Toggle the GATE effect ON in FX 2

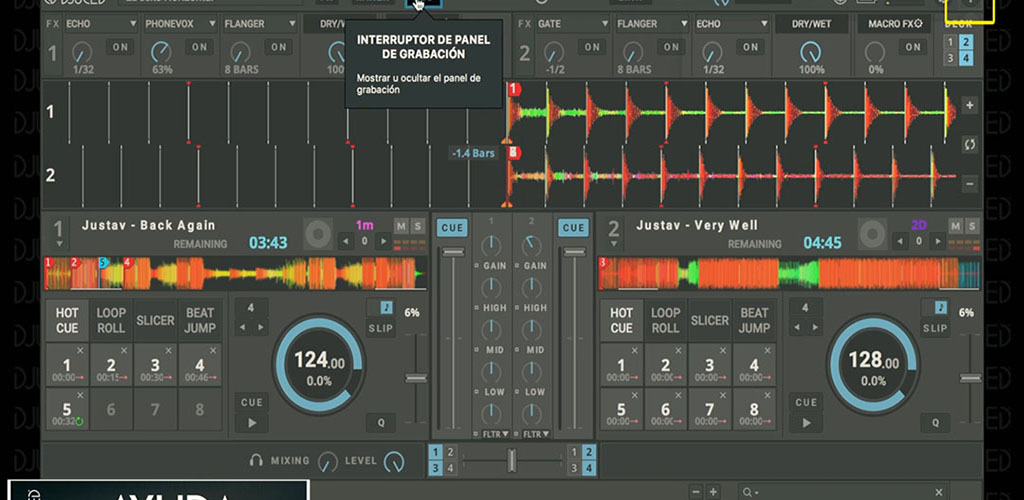point(593,47)
